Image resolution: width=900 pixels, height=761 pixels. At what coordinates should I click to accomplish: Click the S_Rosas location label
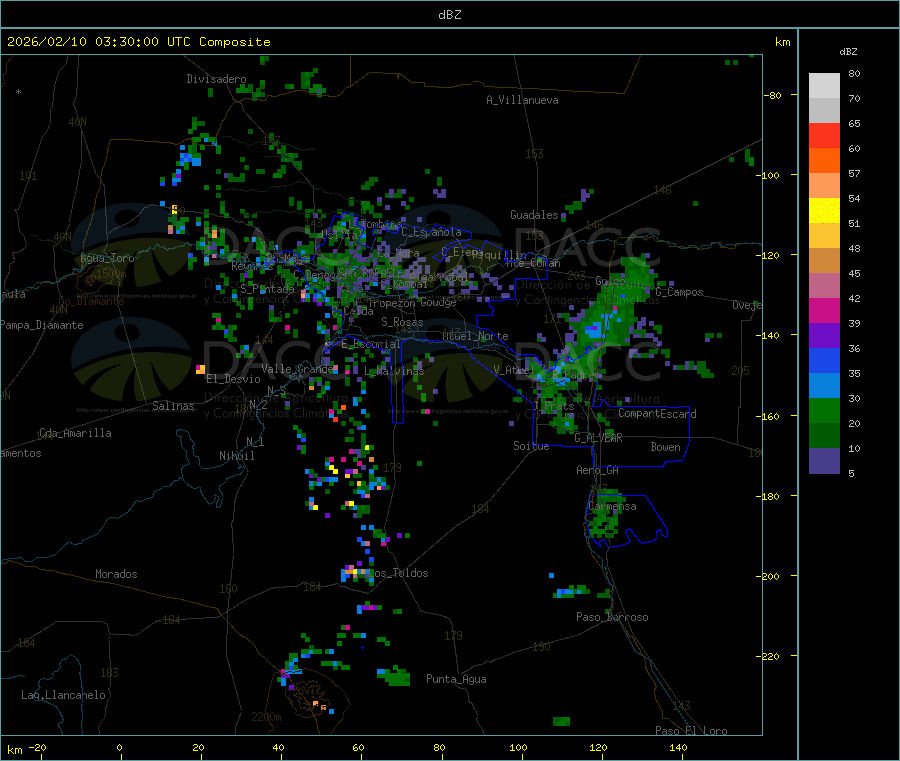pyautogui.click(x=402, y=322)
